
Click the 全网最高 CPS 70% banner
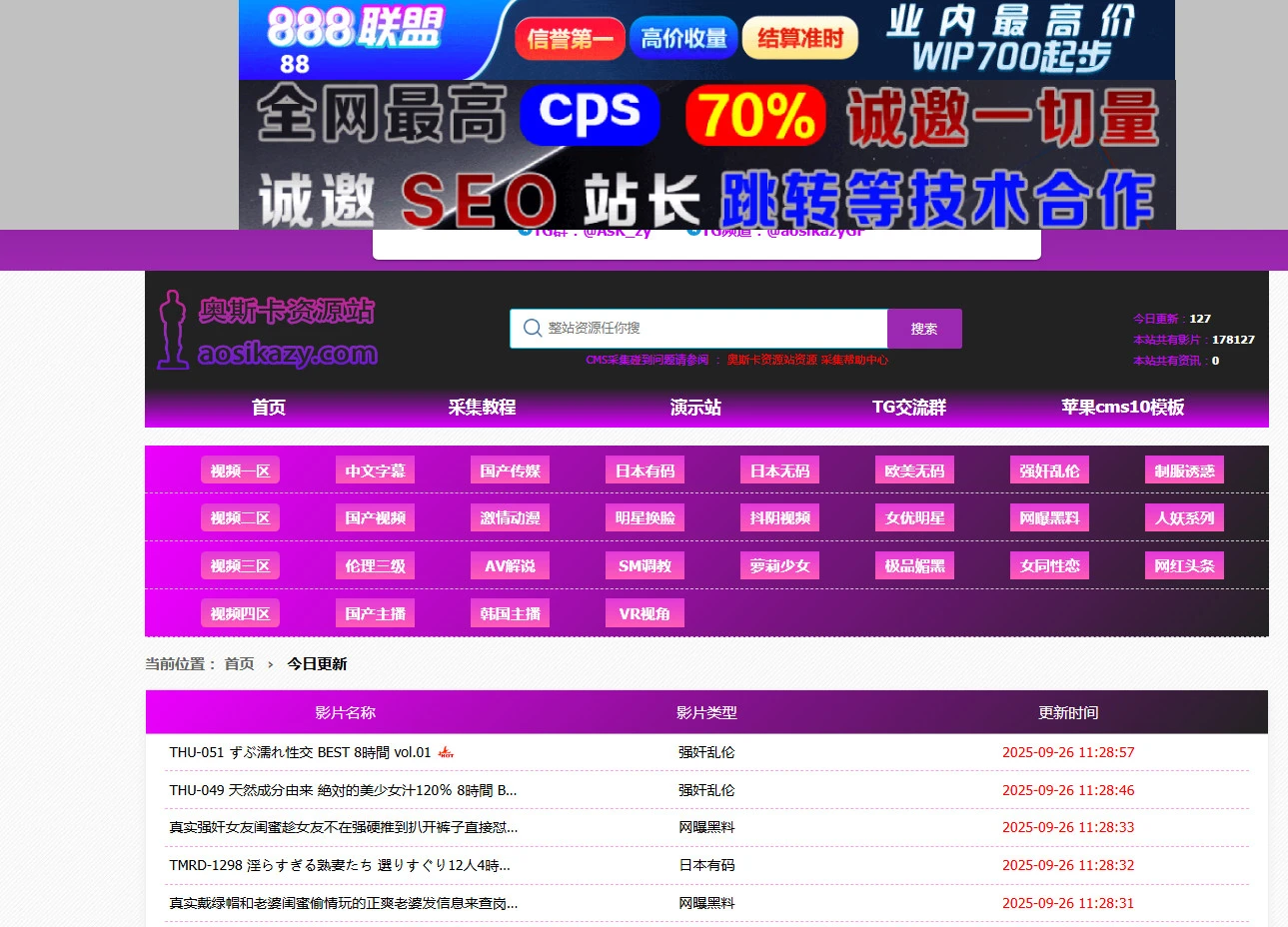705,117
